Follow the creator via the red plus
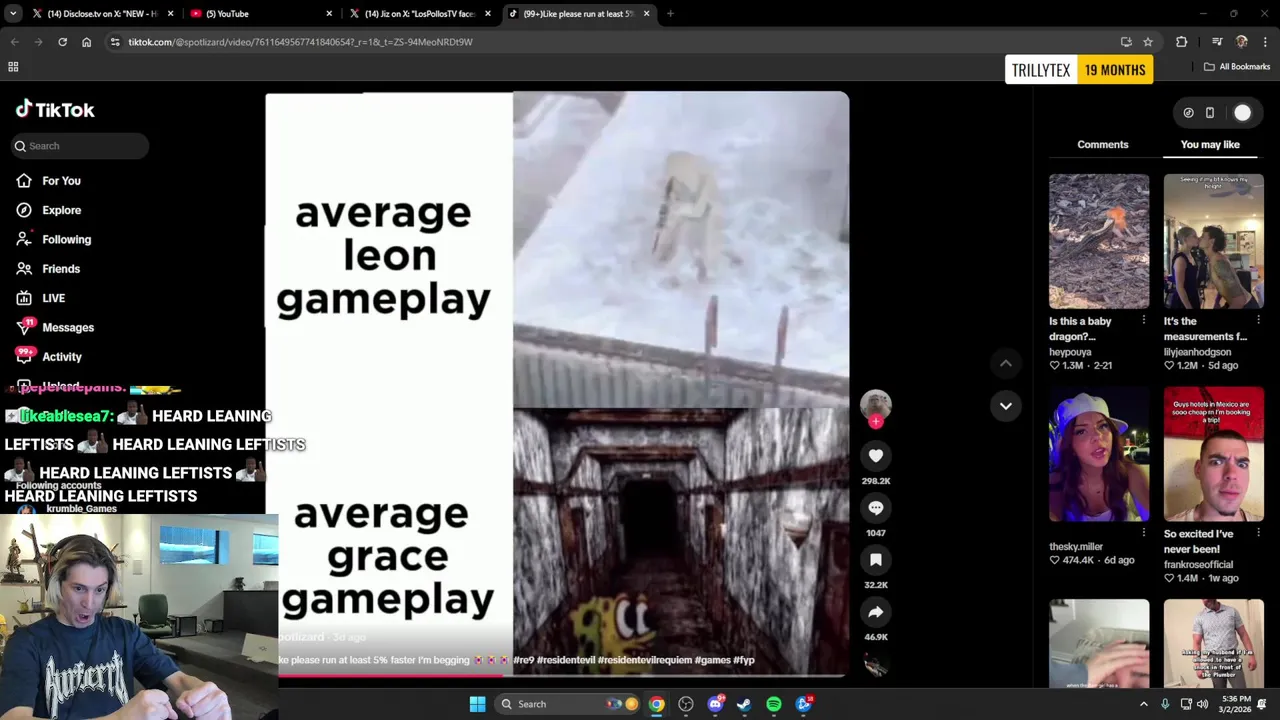 (875, 422)
